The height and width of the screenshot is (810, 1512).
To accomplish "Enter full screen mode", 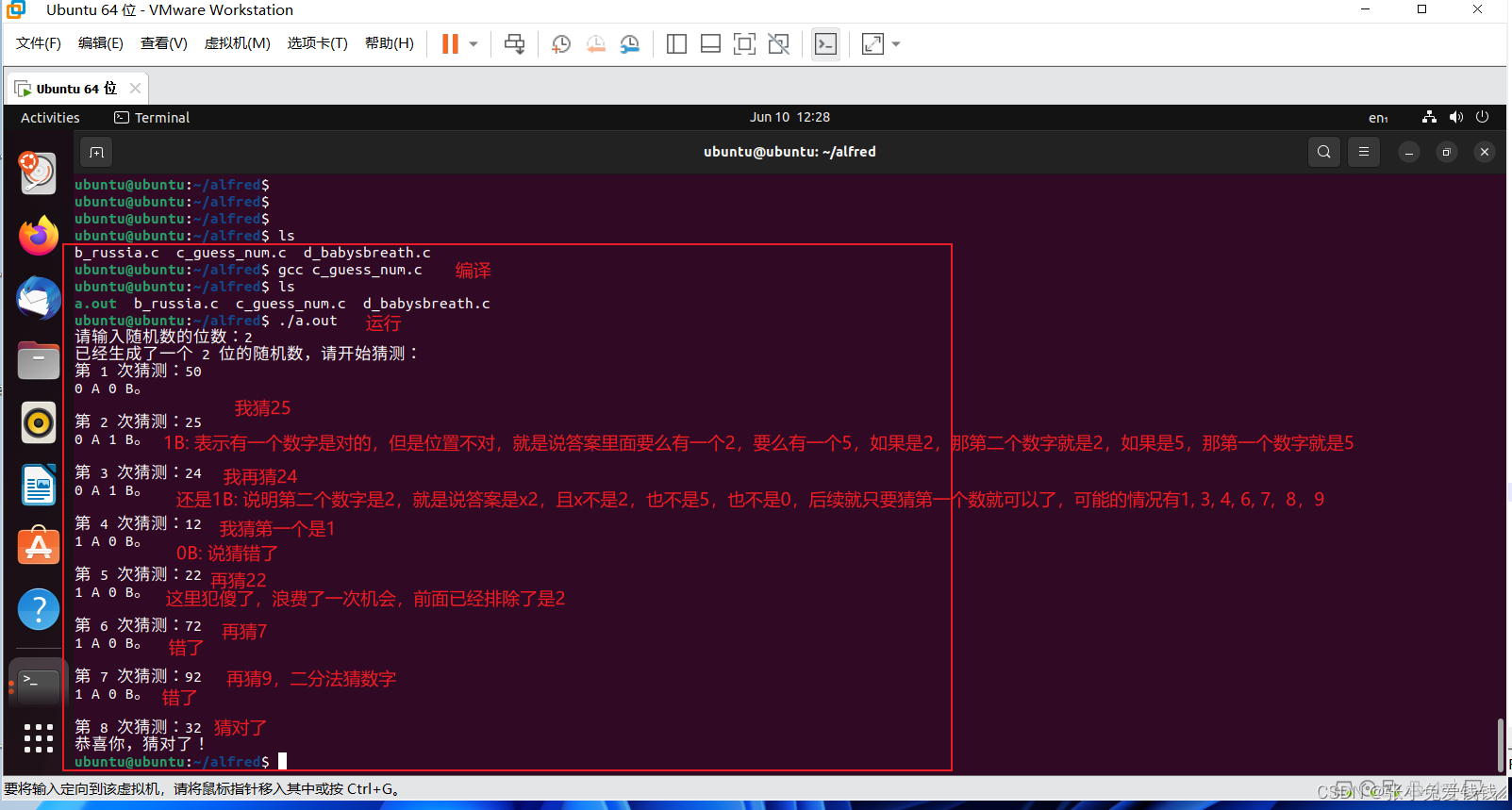I will [x=744, y=44].
